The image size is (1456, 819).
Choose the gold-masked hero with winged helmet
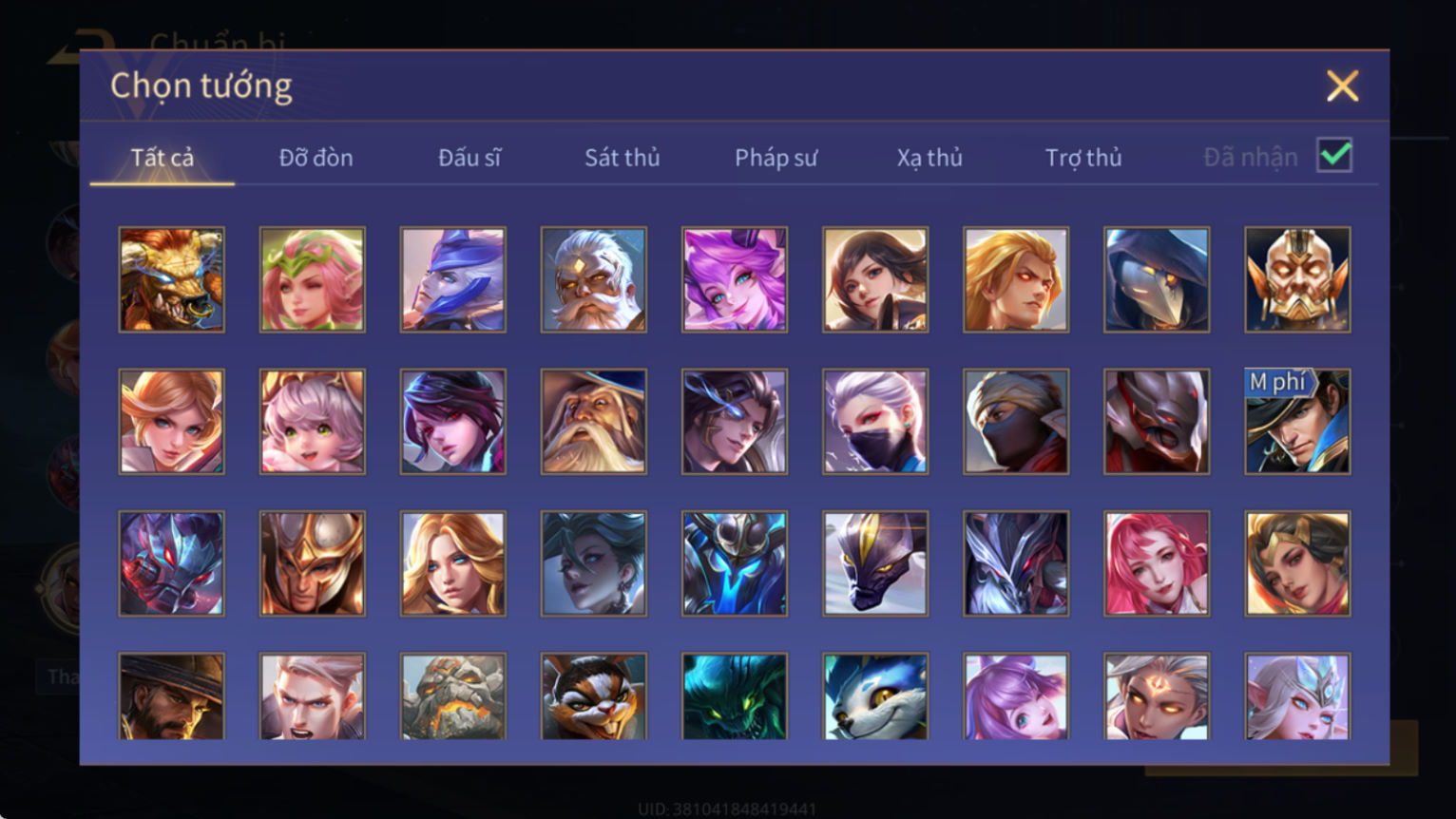(1297, 279)
